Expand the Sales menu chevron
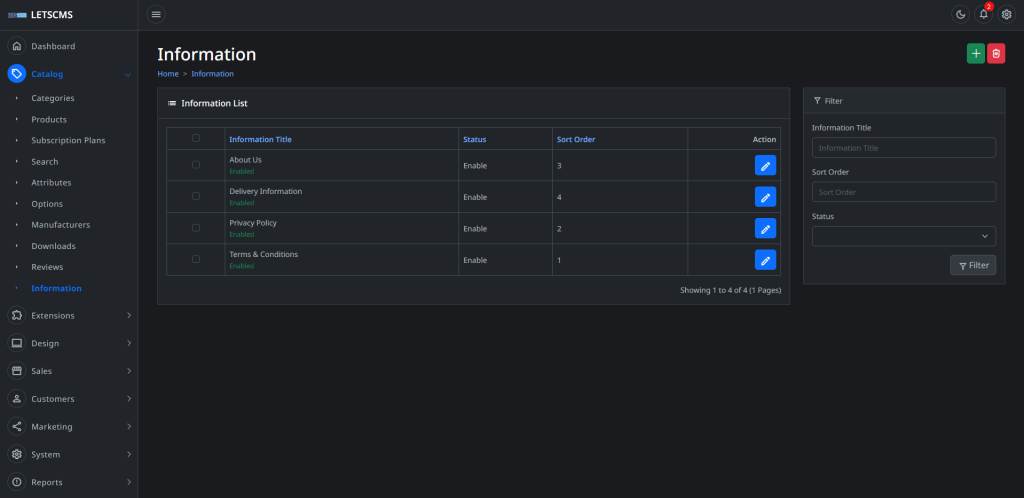Screen dimensions: 1024x498 pyautogui.click(x=129, y=371)
